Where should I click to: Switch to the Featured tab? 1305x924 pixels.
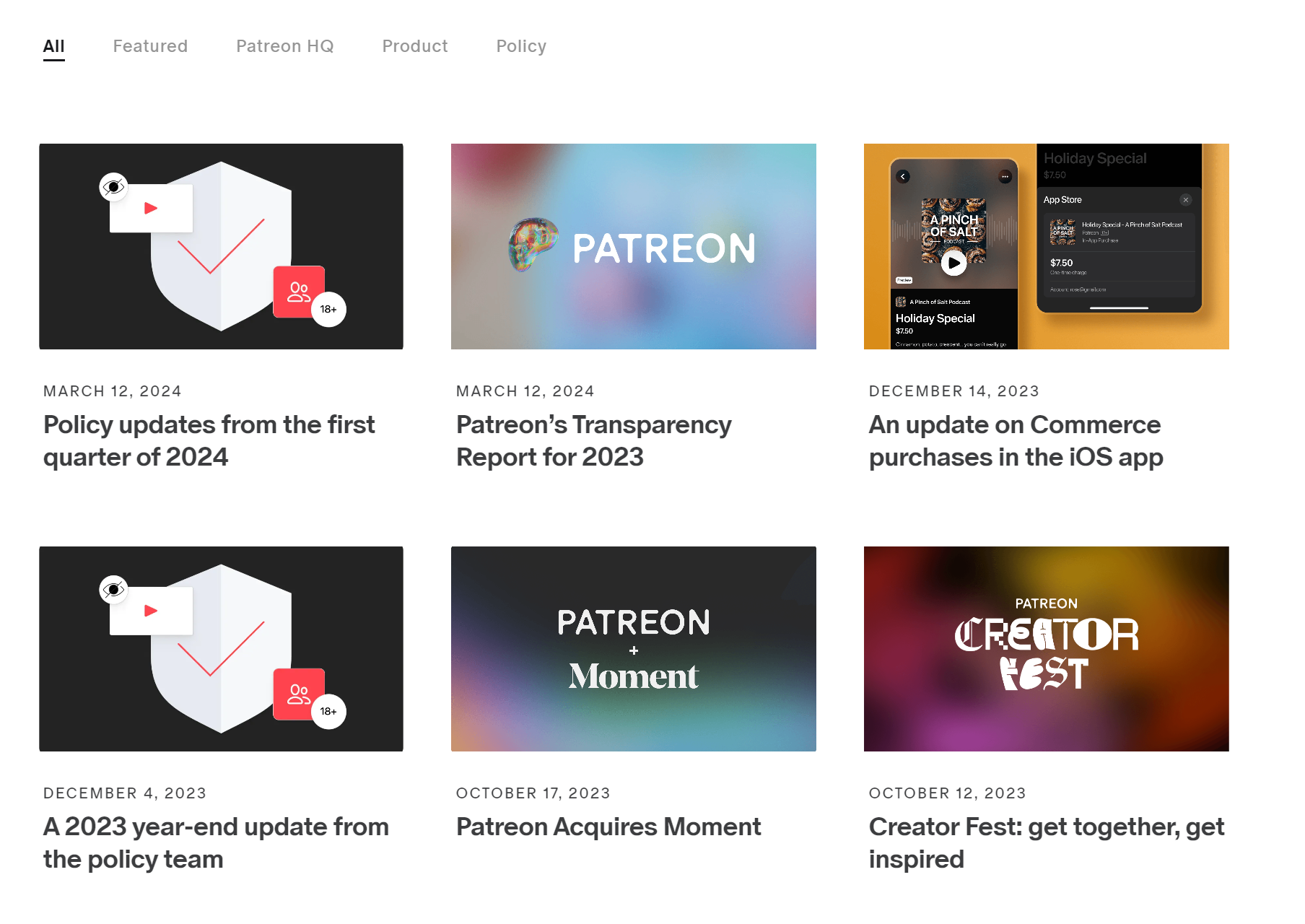pyautogui.click(x=150, y=46)
